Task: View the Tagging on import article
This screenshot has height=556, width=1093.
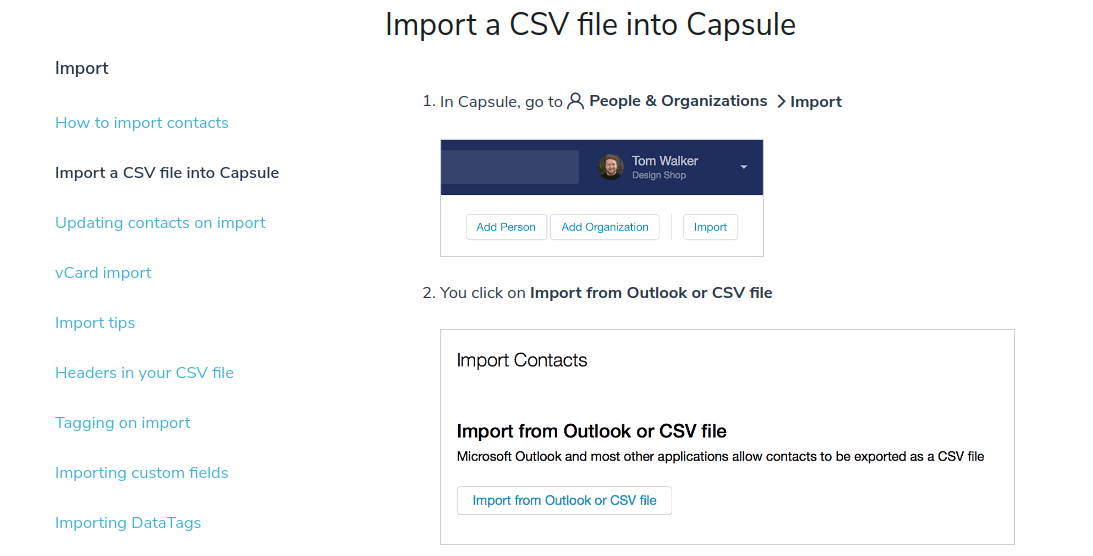Action: pos(123,423)
